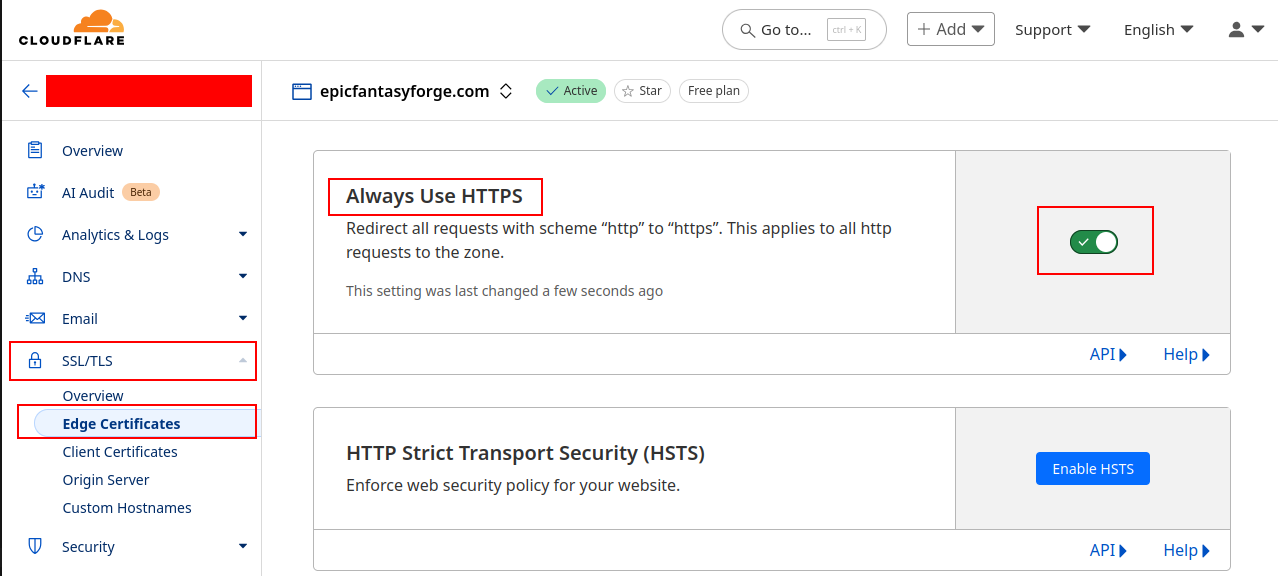Click the Always Use HTTPS heading
Screen dimensions: 1278x576
click(434, 196)
